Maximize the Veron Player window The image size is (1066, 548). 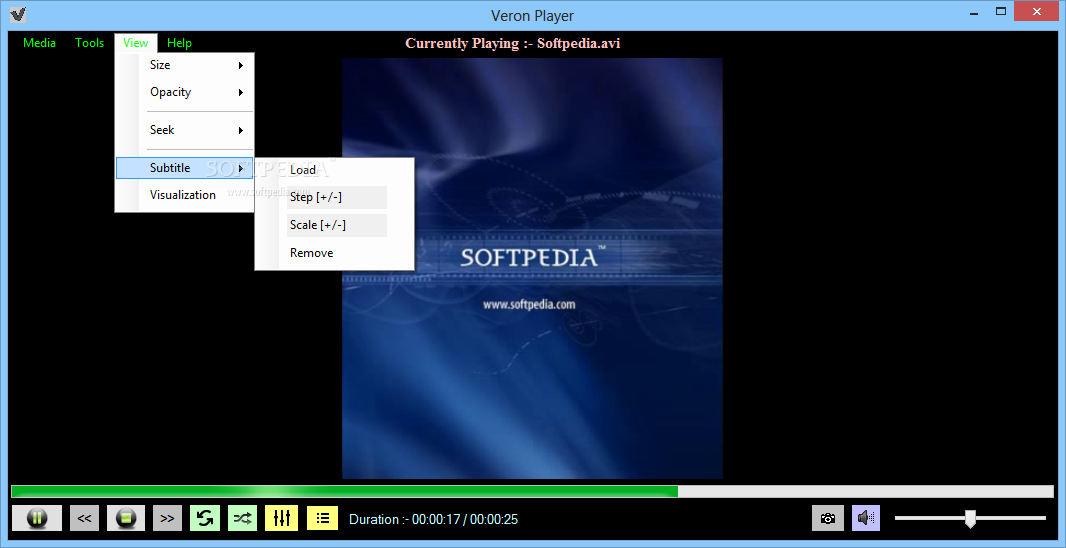click(x=1001, y=12)
